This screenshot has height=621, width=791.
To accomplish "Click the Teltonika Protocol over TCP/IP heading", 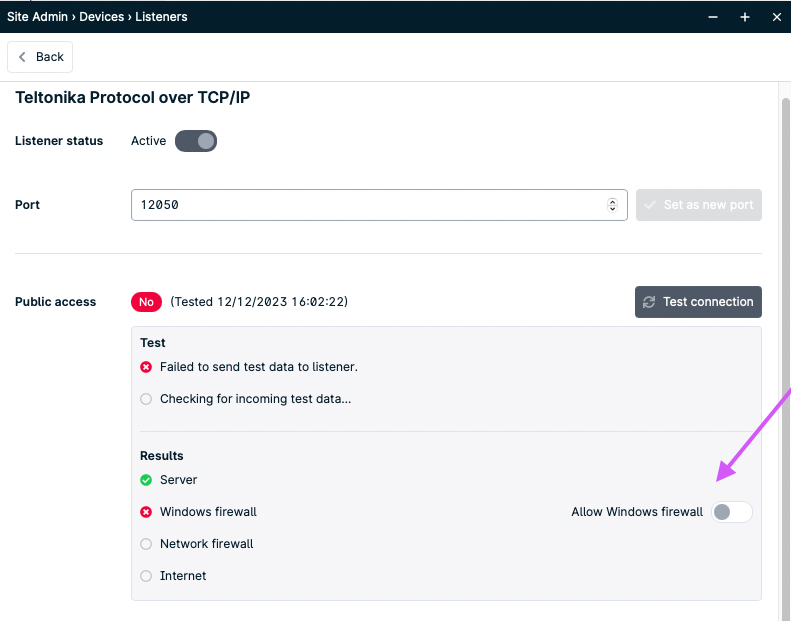I will 133,97.
